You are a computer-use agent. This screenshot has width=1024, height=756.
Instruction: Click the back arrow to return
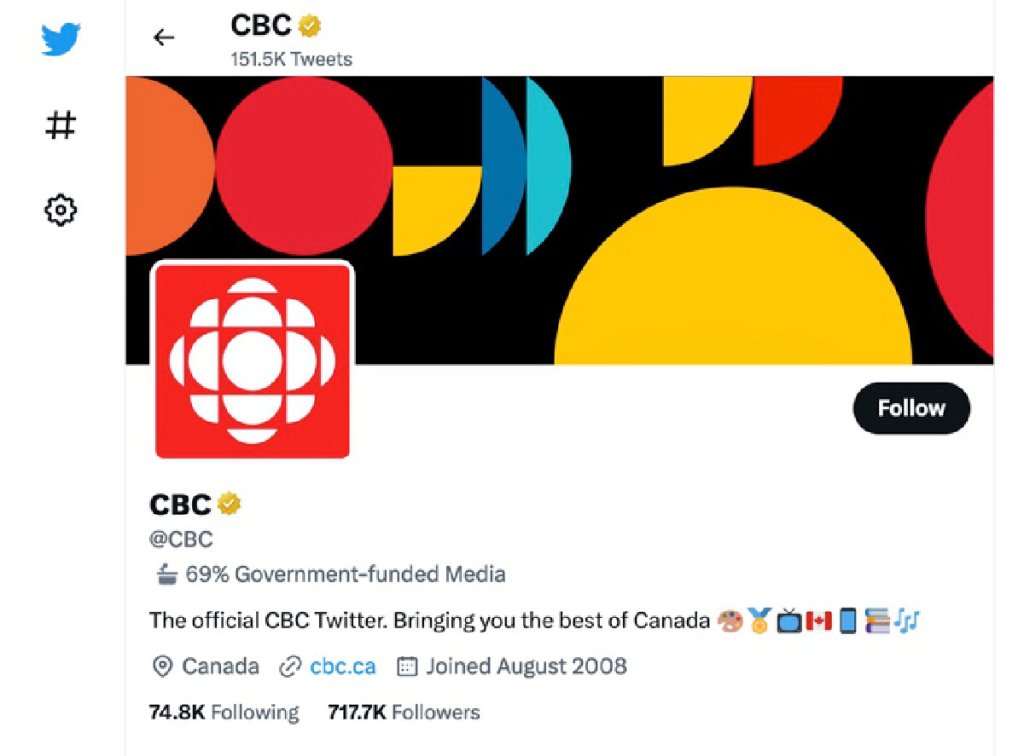pyautogui.click(x=163, y=36)
